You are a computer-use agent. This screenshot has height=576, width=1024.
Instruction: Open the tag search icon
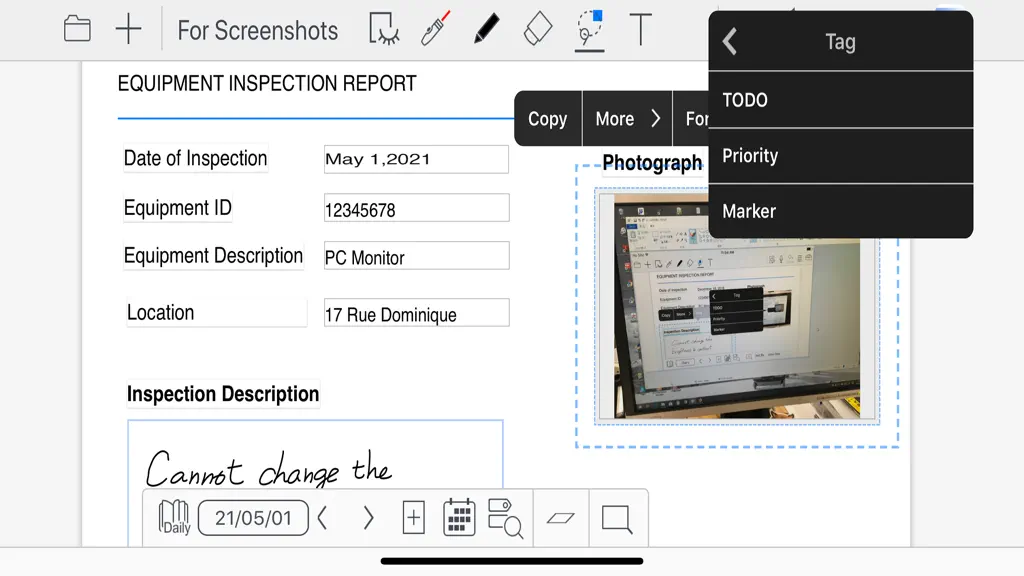pos(505,519)
